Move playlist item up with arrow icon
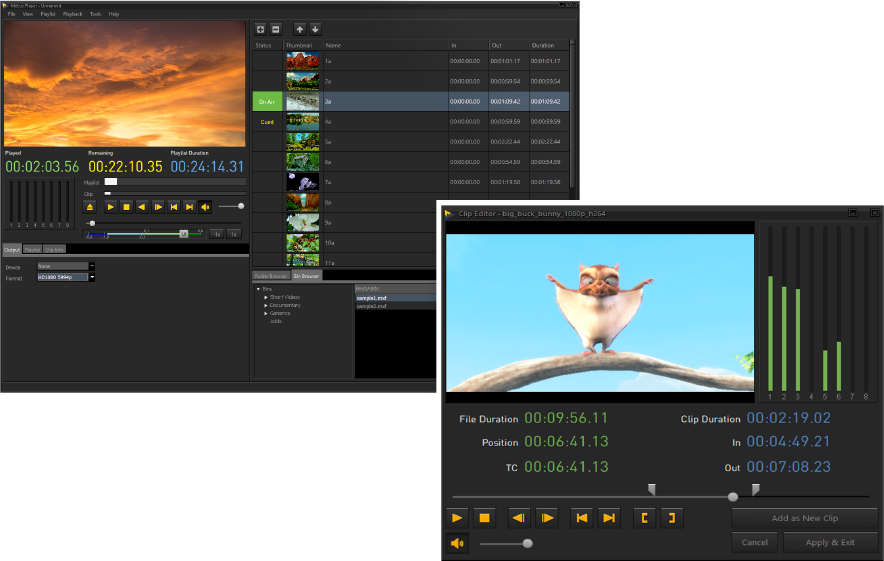Screen dimensions: 884x561 [299, 29]
